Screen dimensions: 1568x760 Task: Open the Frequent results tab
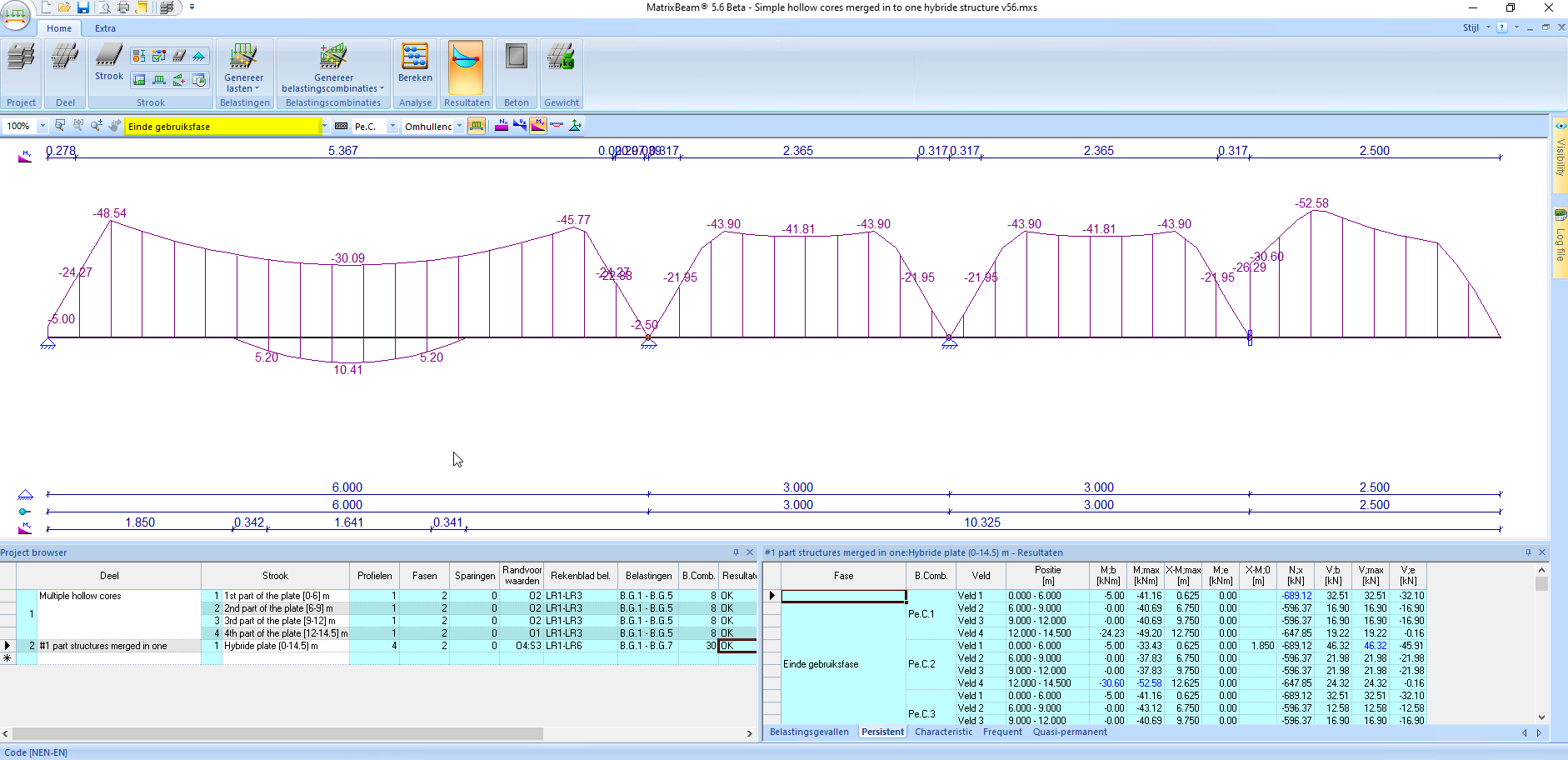(x=1002, y=732)
